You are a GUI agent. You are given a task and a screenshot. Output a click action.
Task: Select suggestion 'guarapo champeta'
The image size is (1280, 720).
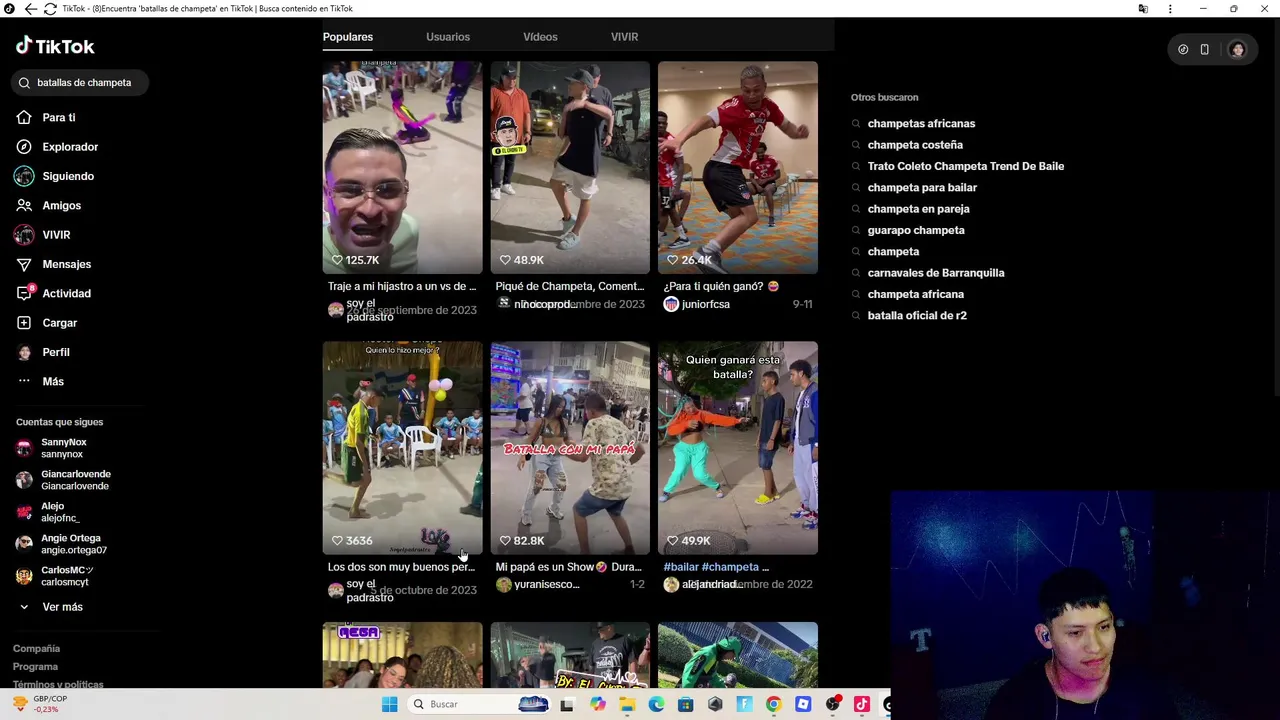(x=916, y=230)
